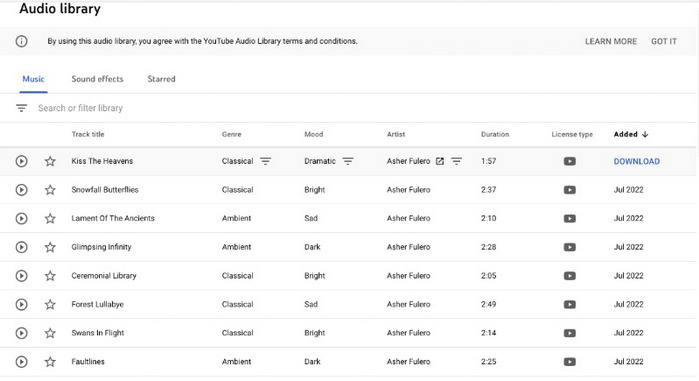699x381 pixels.
Task: Filter by artist Asher Fulero icon in first row
Action: pos(456,161)
